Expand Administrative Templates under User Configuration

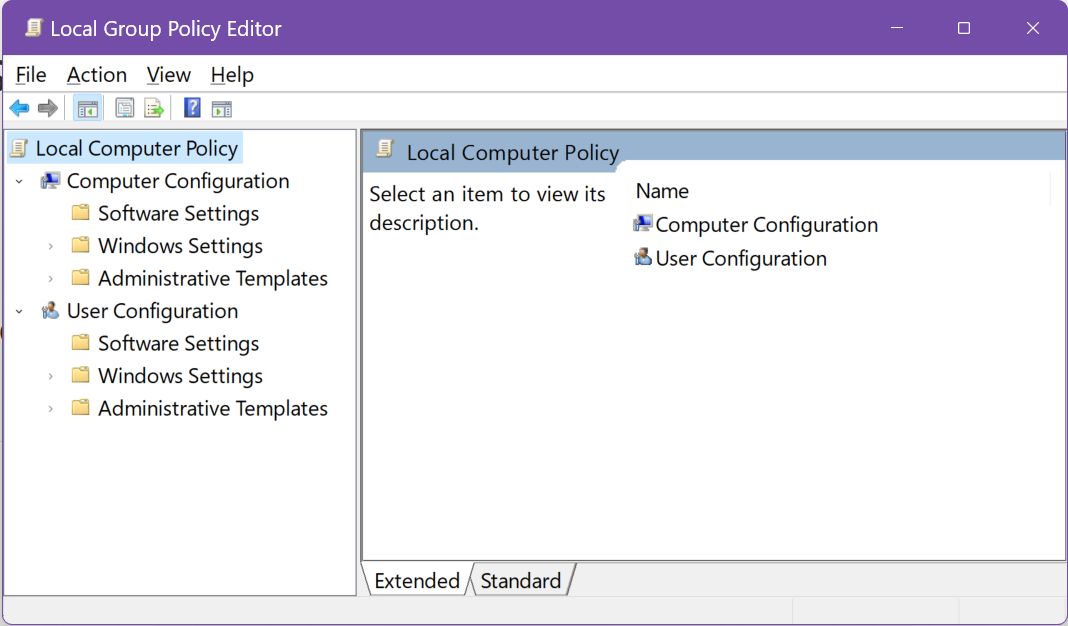pos(50,409)
